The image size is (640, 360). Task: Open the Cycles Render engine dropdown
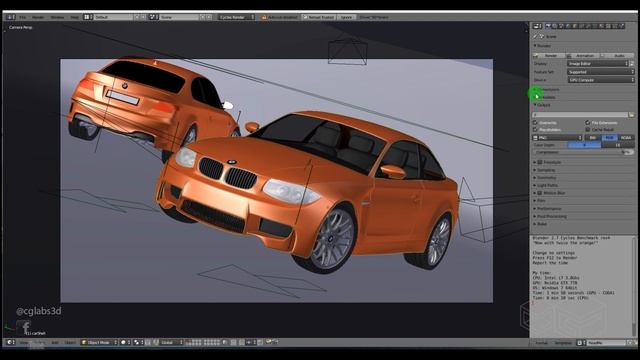(236, 17)
